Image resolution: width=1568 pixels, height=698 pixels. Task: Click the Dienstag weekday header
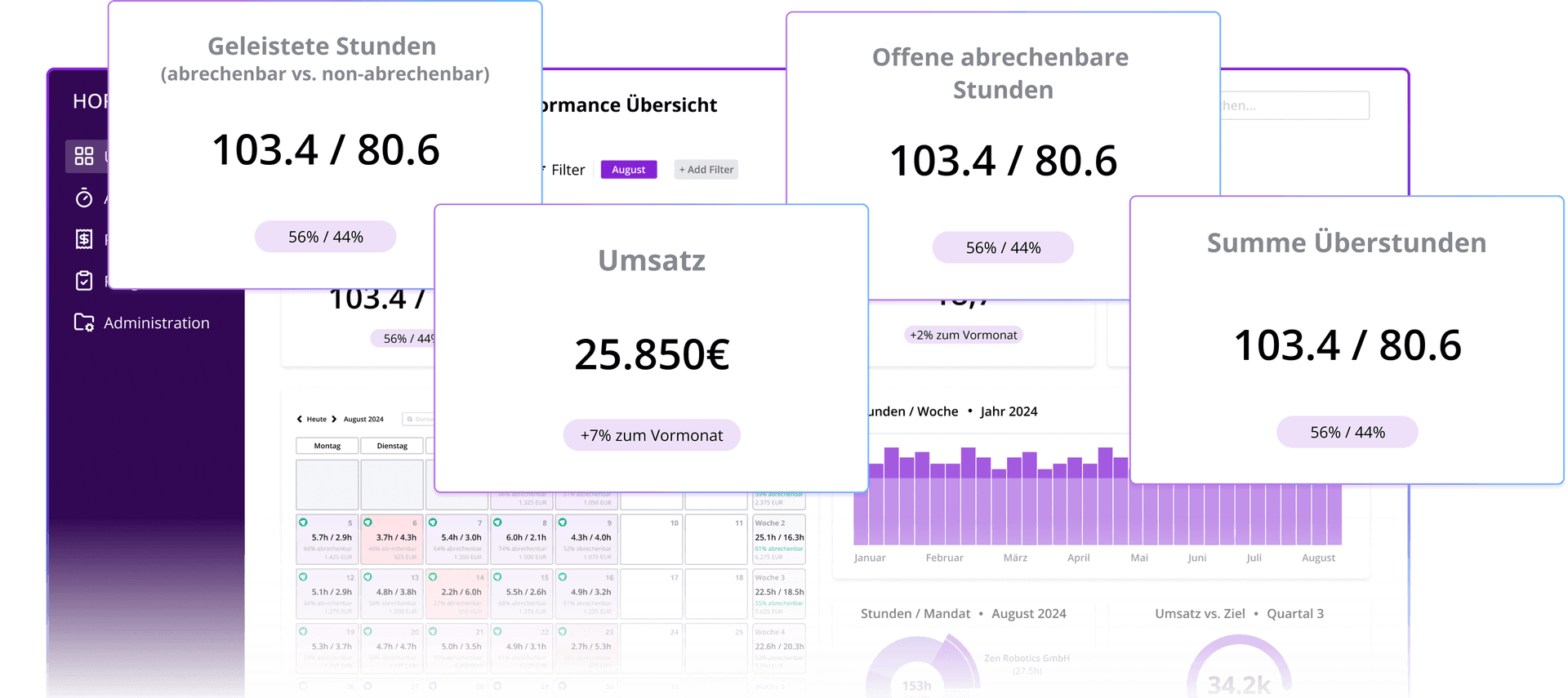[x=392, y=446]
